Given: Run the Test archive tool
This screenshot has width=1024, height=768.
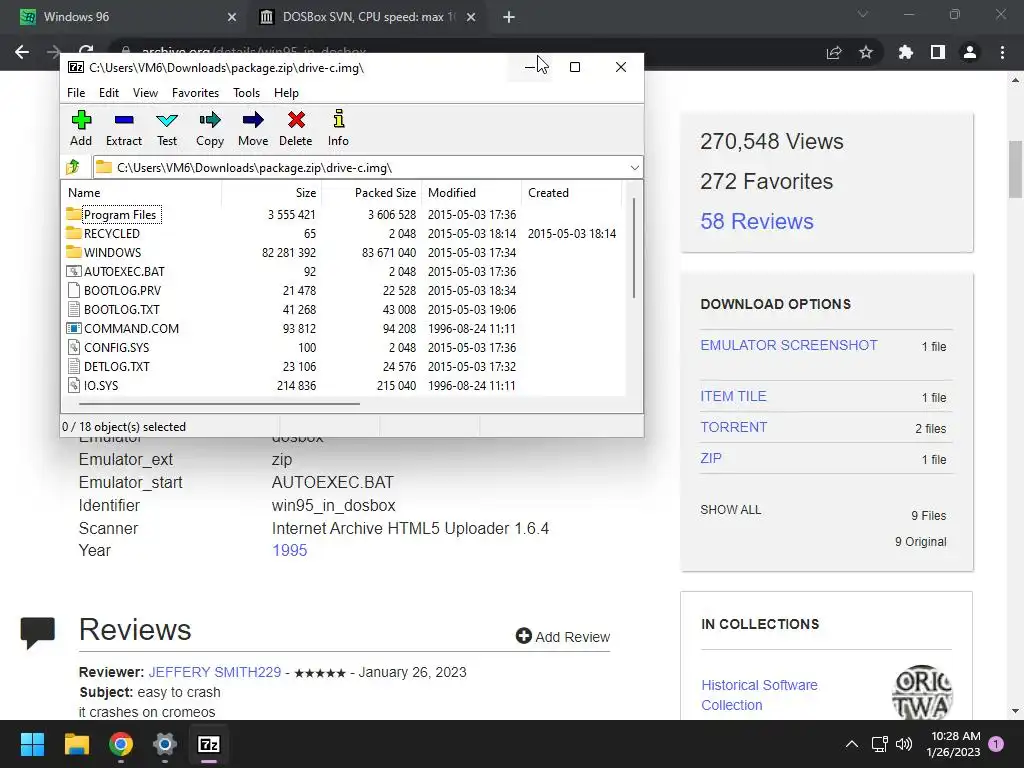Looking at the screenshot, I should click(167, 120).
